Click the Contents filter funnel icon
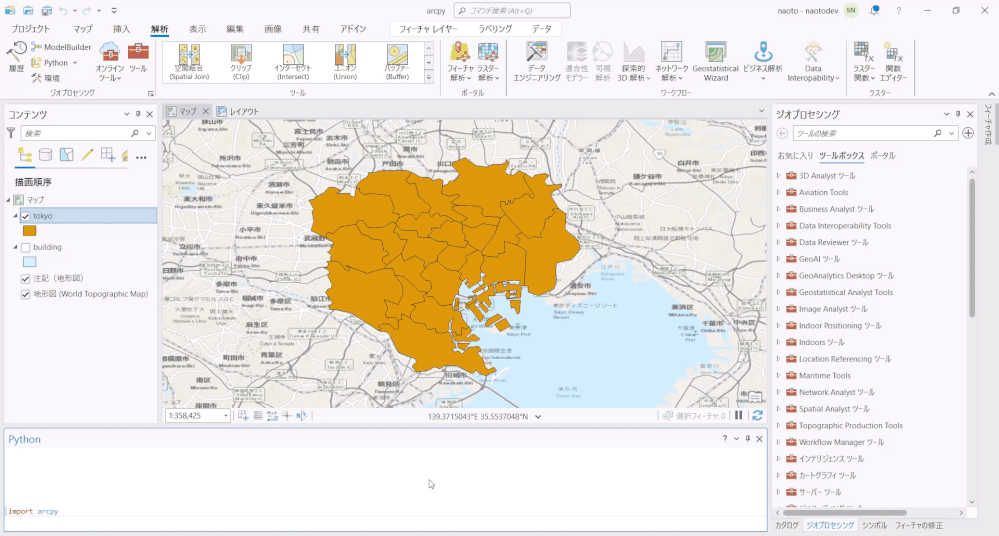This screenshot has height=536, width=999. [11, 133]
